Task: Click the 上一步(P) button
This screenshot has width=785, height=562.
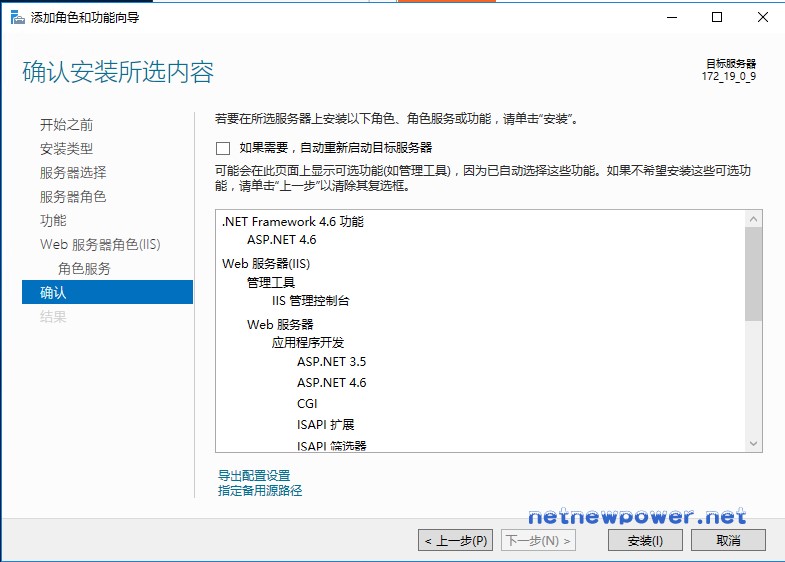Action: coord(456,540)
